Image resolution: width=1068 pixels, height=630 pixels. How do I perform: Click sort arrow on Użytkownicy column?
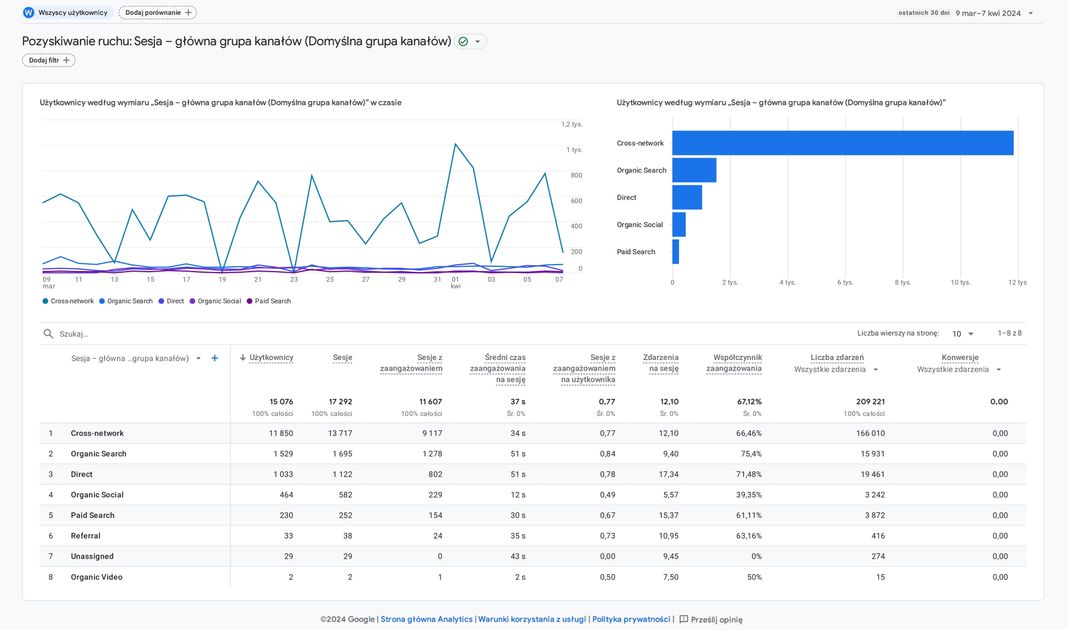tap(243, 357)
